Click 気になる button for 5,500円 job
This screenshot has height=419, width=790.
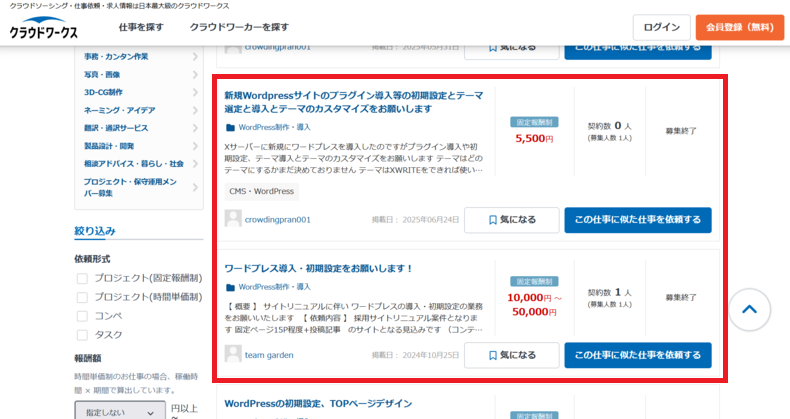[x=512, y=220]
